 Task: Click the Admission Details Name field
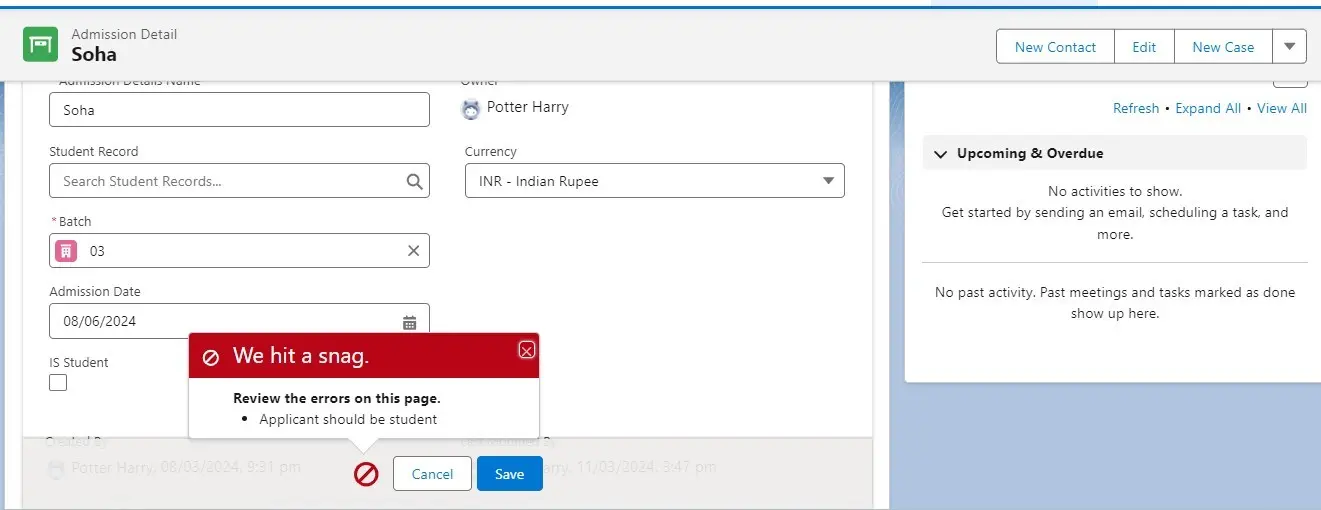[239, 110]
